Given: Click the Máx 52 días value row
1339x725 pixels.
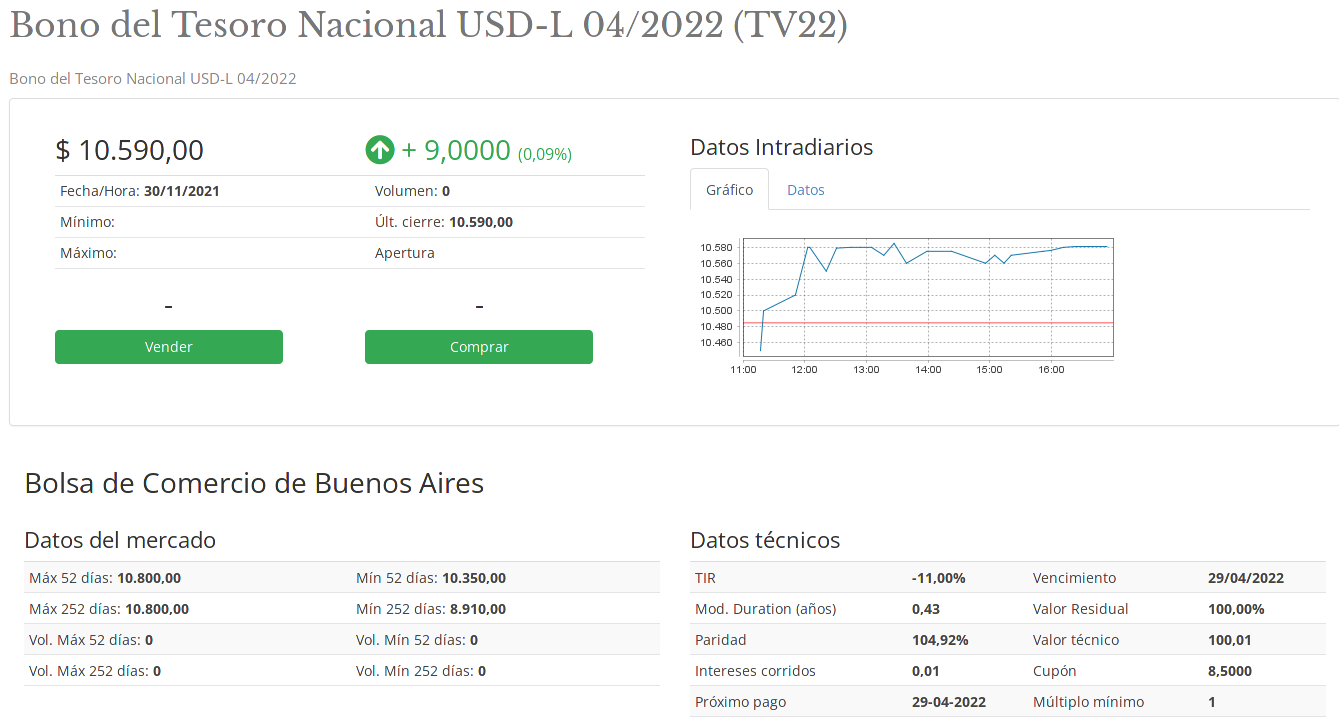Looking at the screenshot, I should point(105,578).
